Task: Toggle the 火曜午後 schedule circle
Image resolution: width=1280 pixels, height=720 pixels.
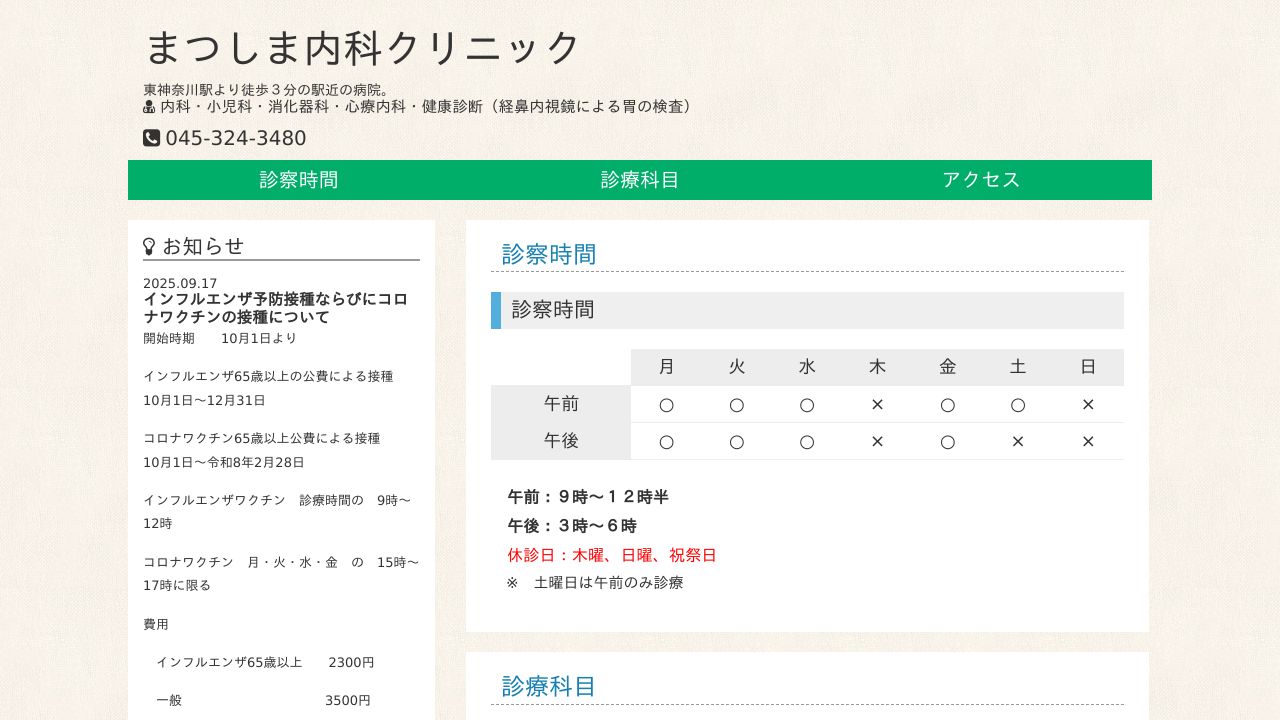Action: 737,441
